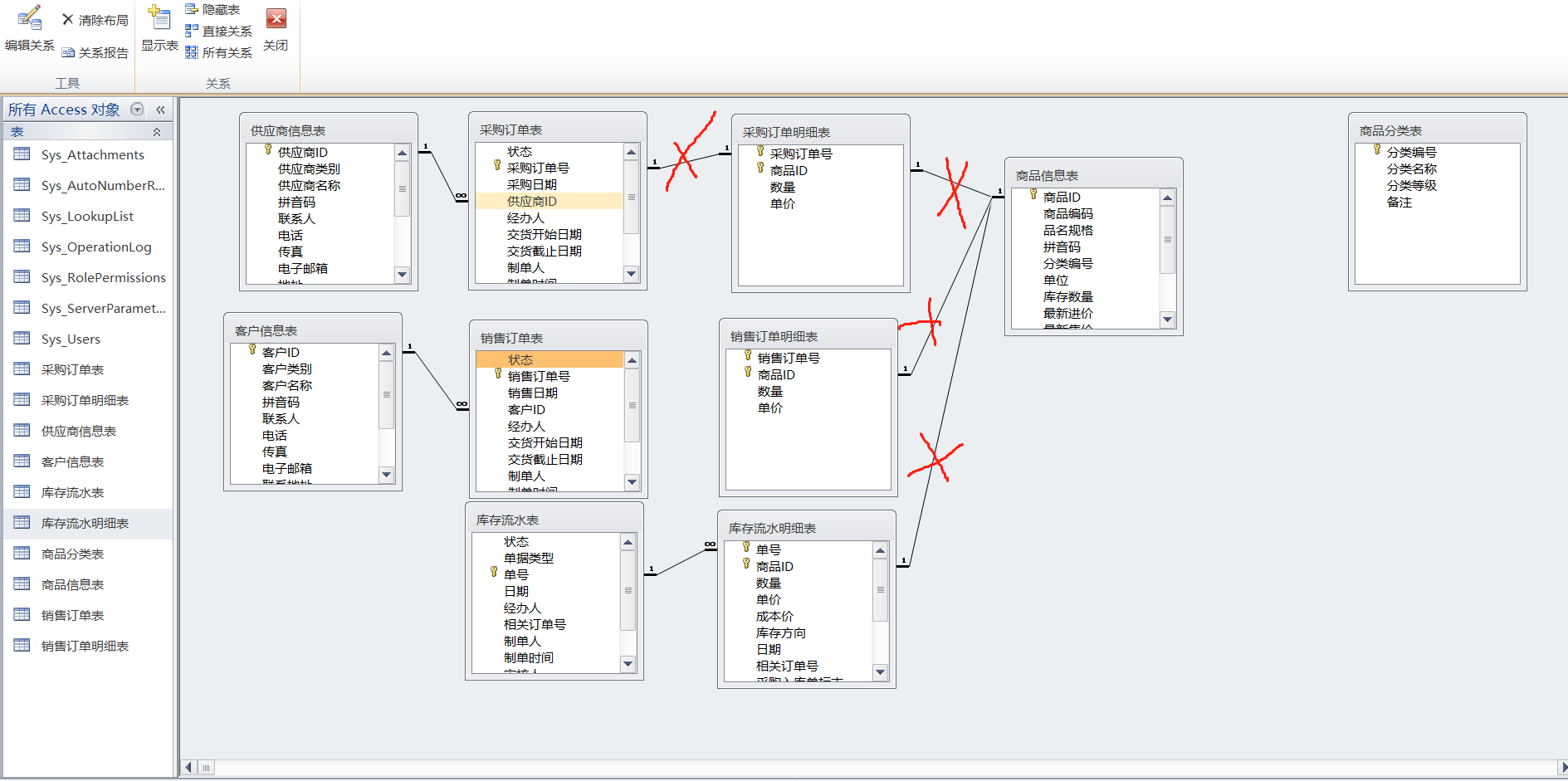
Task: Click the 采购订单表 table icon in the navigation pane
Action: point(22,369)
